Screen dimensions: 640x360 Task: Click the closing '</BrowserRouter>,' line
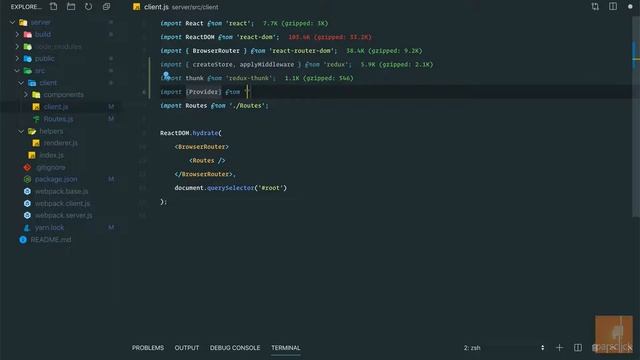click(x=205, y=174)
